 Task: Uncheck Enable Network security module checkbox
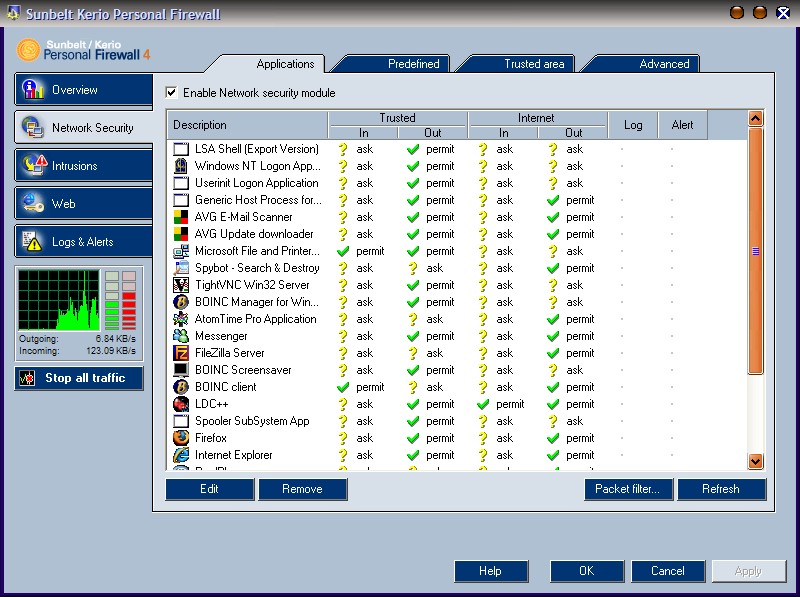[171, 93]
